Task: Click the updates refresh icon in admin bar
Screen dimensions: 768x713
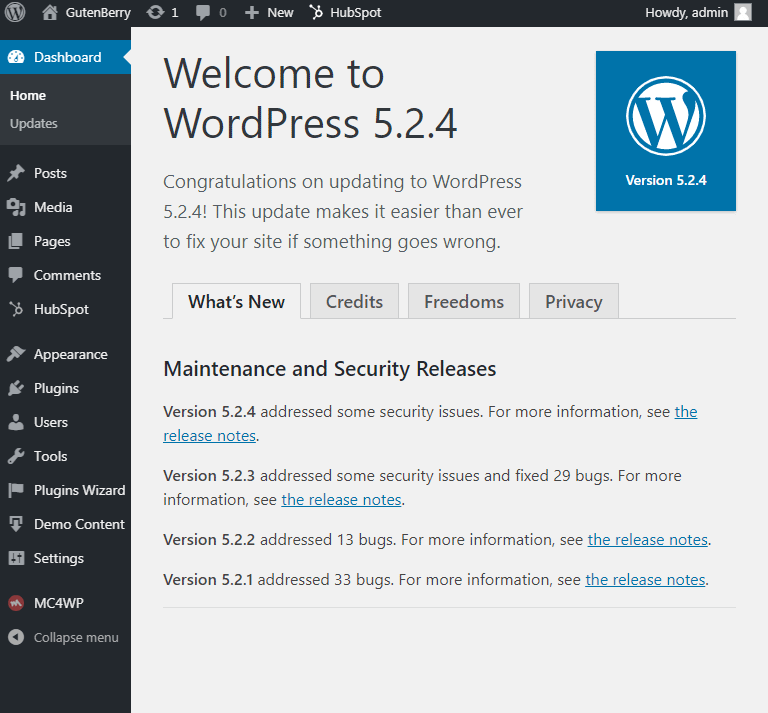Action: [155, 12]
